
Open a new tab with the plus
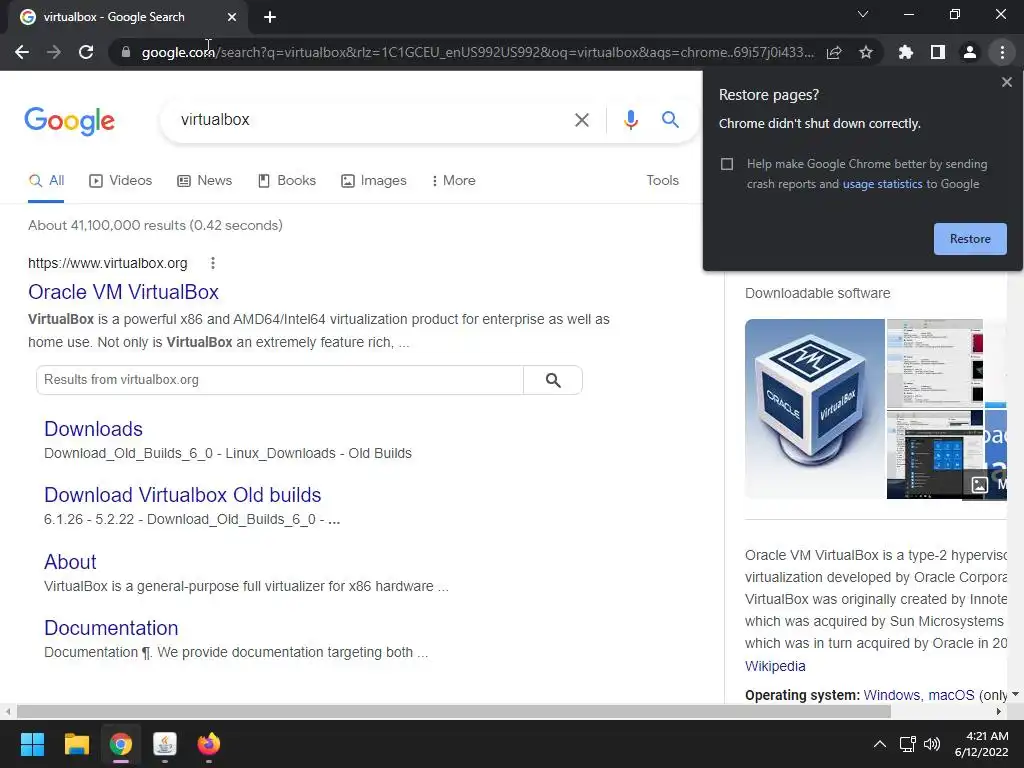click(270, 17)
